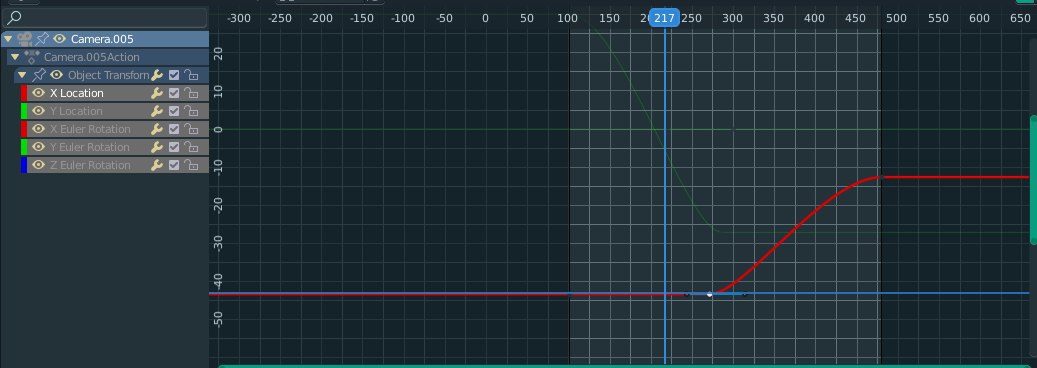Viewport: 1037px width, 368px height.
Task: Click the current frame 217 marker
Action: (664, 19)
